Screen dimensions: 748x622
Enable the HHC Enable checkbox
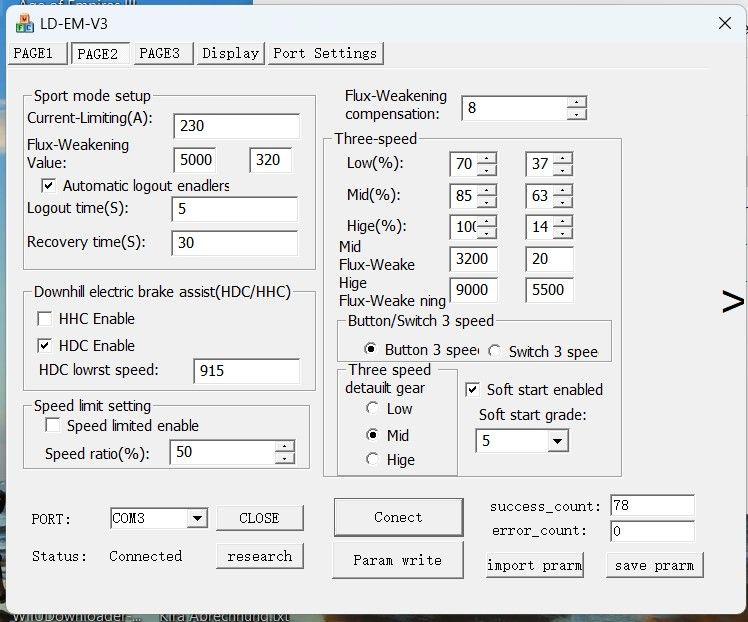coord(45,319)
